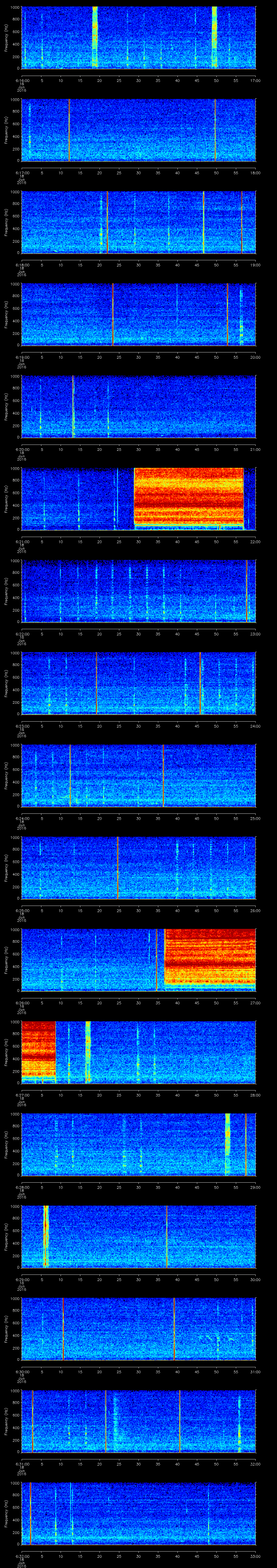This screenshot has height=1568, width=277.
Task: Click the "6:18:00" start time label
Action: click(22, 264)
